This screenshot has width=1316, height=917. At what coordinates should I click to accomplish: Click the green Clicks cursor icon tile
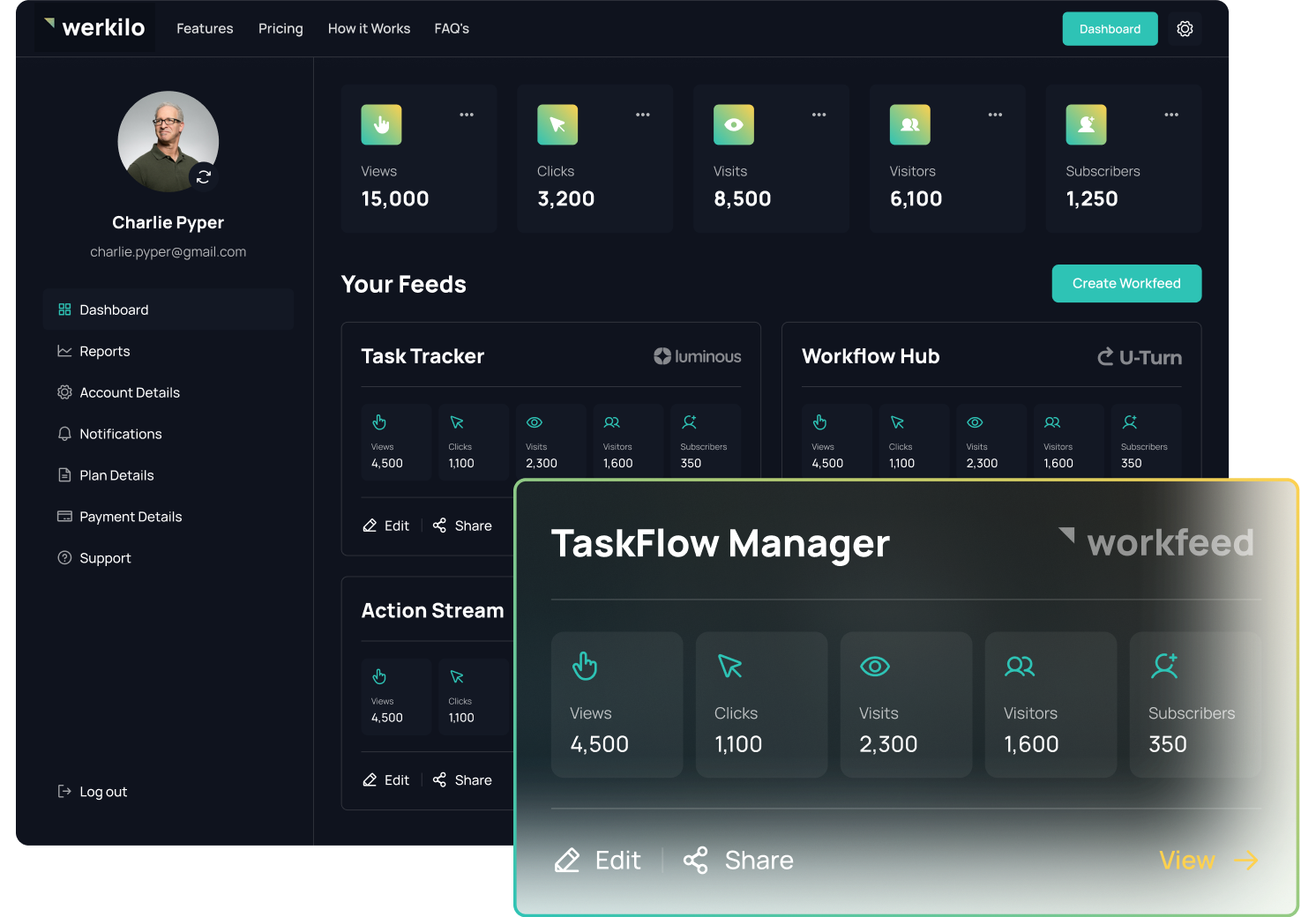[557, 125]
